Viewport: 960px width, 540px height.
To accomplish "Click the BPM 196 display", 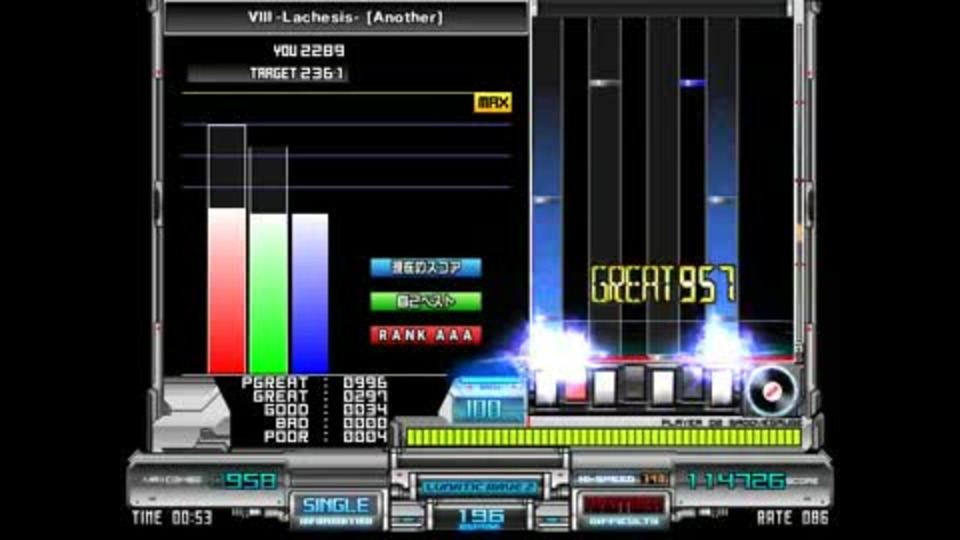I will [480, 518].
